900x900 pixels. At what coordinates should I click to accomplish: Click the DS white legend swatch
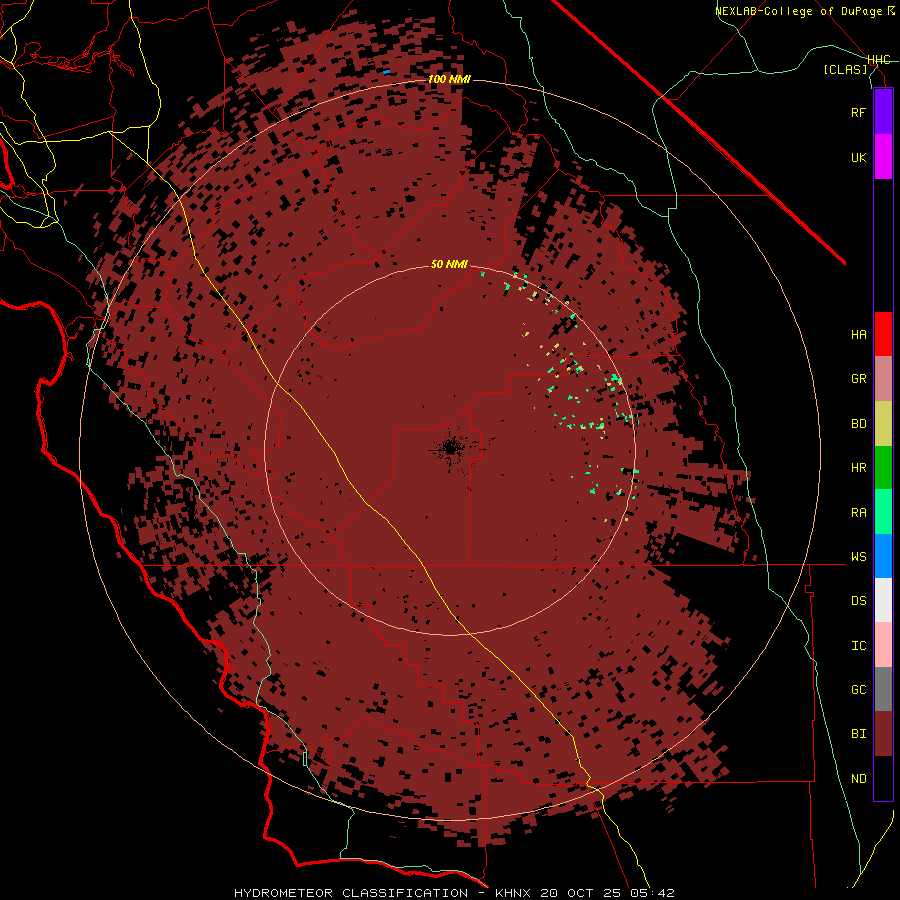coord(883,600)
